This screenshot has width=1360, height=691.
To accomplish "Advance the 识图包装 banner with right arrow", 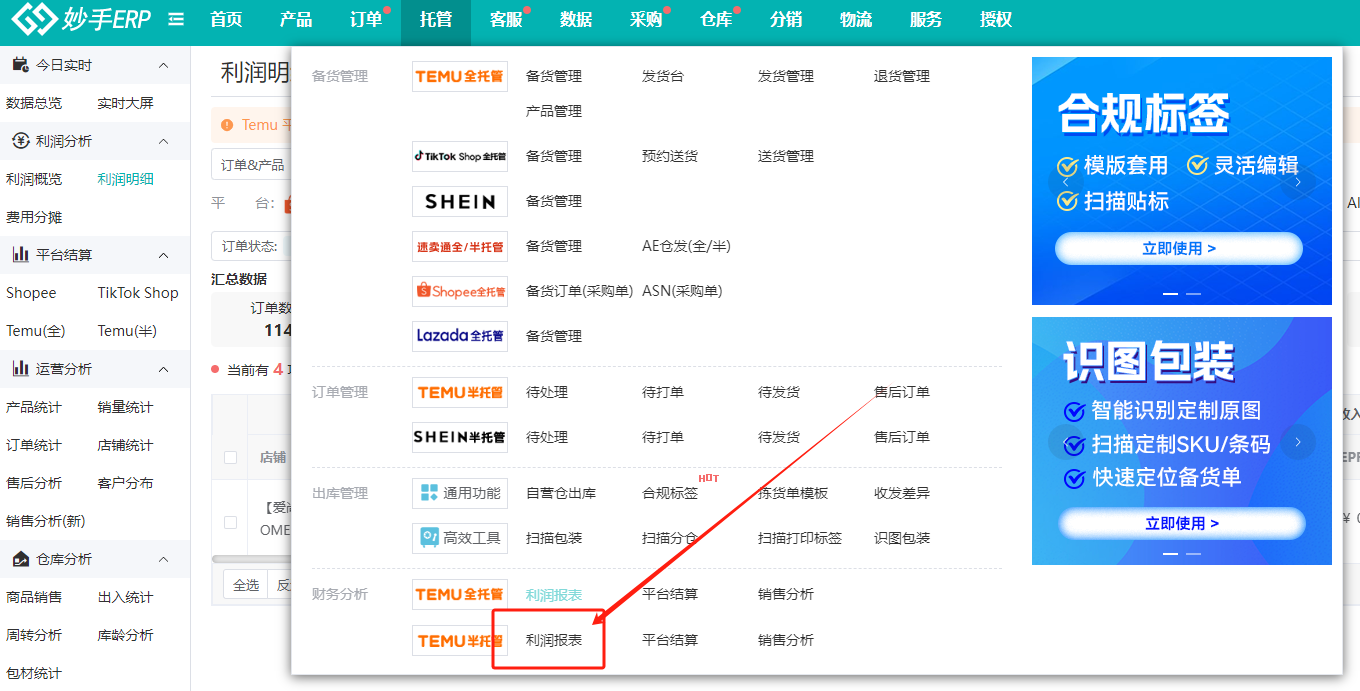I will 1298,442.
